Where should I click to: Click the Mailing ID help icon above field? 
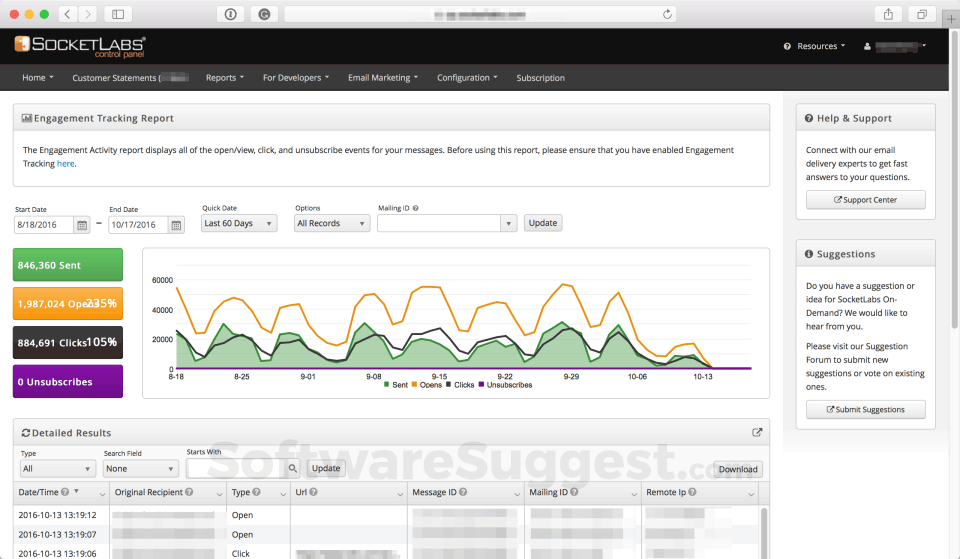[416, 208]
